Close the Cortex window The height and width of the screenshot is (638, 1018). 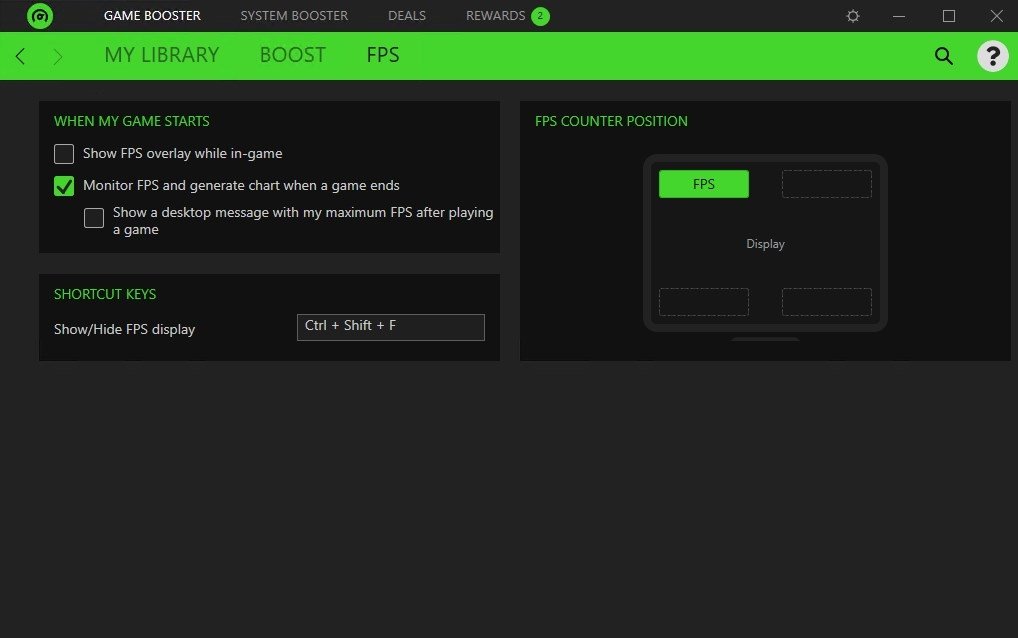click(997, 16)
